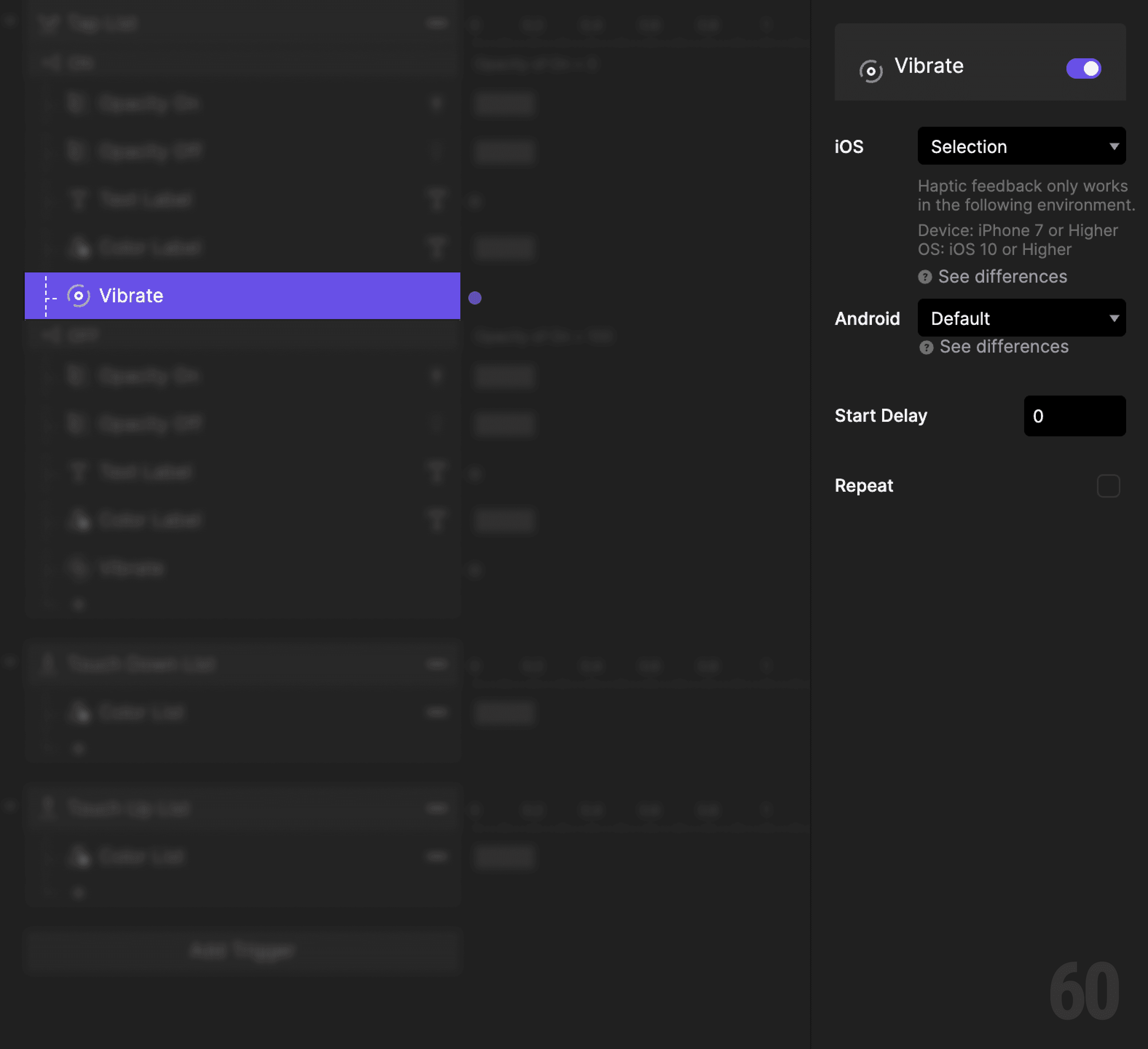1148x1049 pixels.
Task: Click See differences under the Android setting
Action: (1004, 347)
